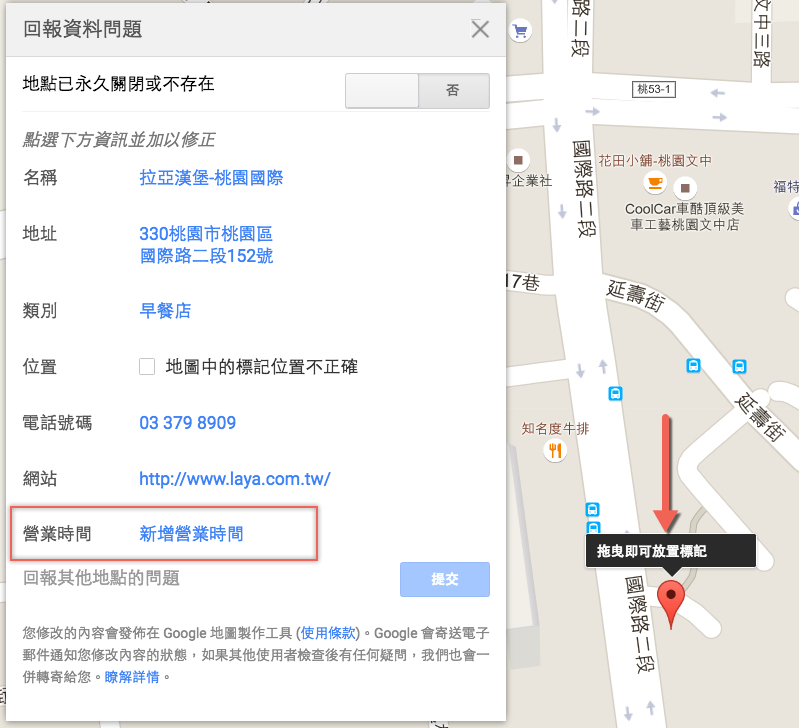Edit category 早餐店
Viewport: 799px width, 728px height.
[165, 310]
